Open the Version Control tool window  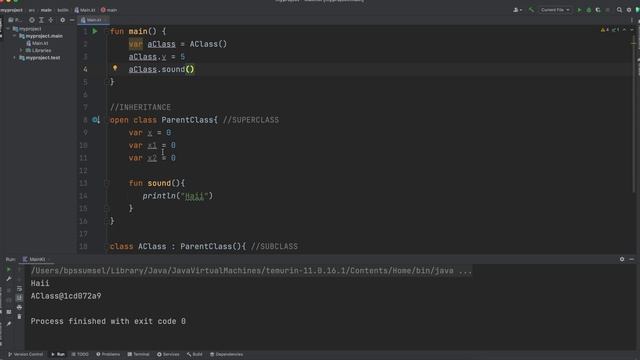[25, 354]
